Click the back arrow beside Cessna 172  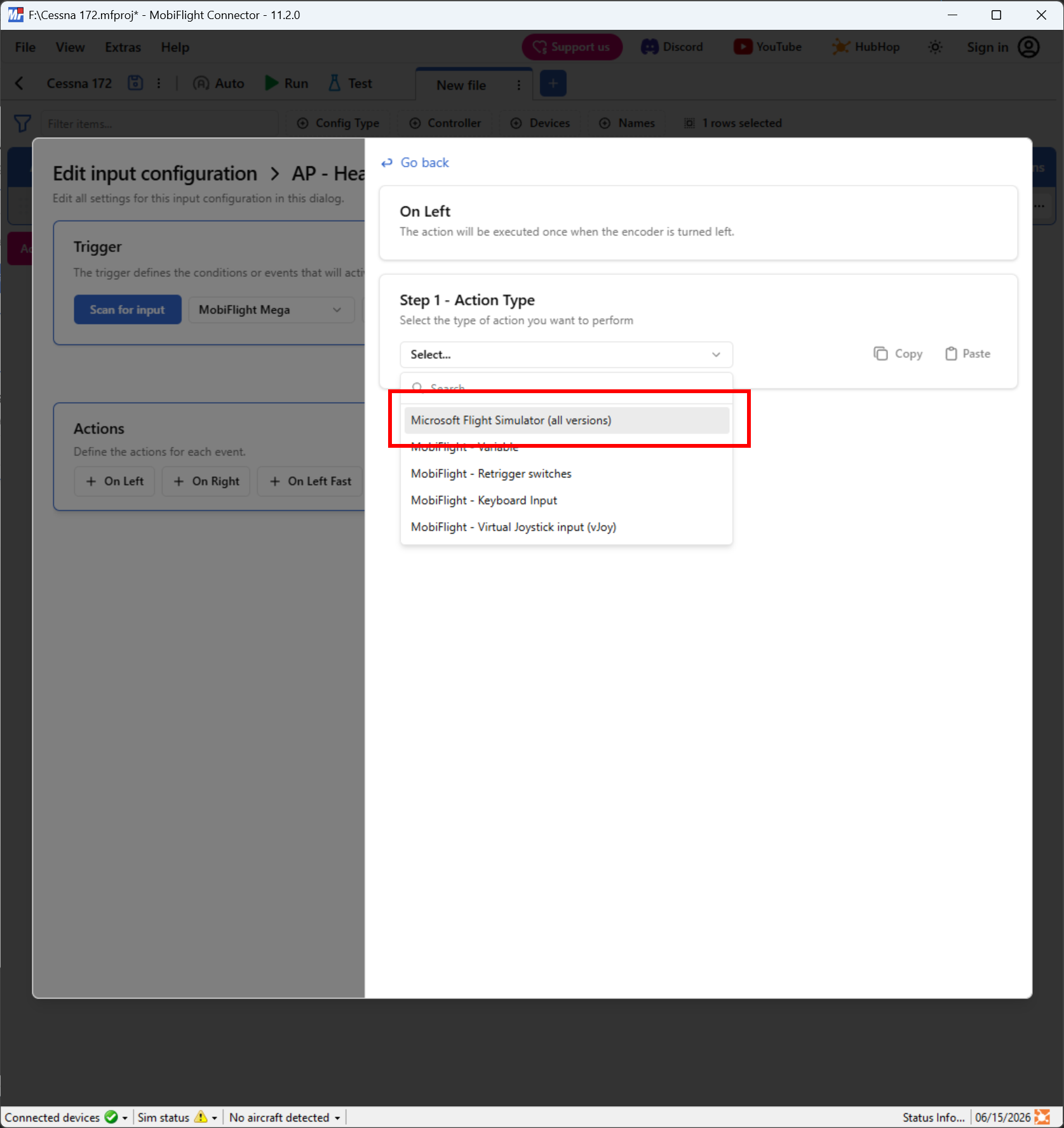point(20,83)
